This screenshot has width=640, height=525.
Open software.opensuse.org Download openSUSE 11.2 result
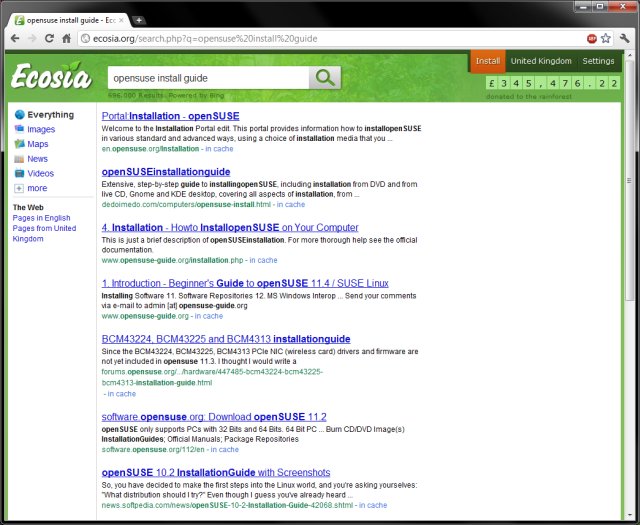(214, 417)
